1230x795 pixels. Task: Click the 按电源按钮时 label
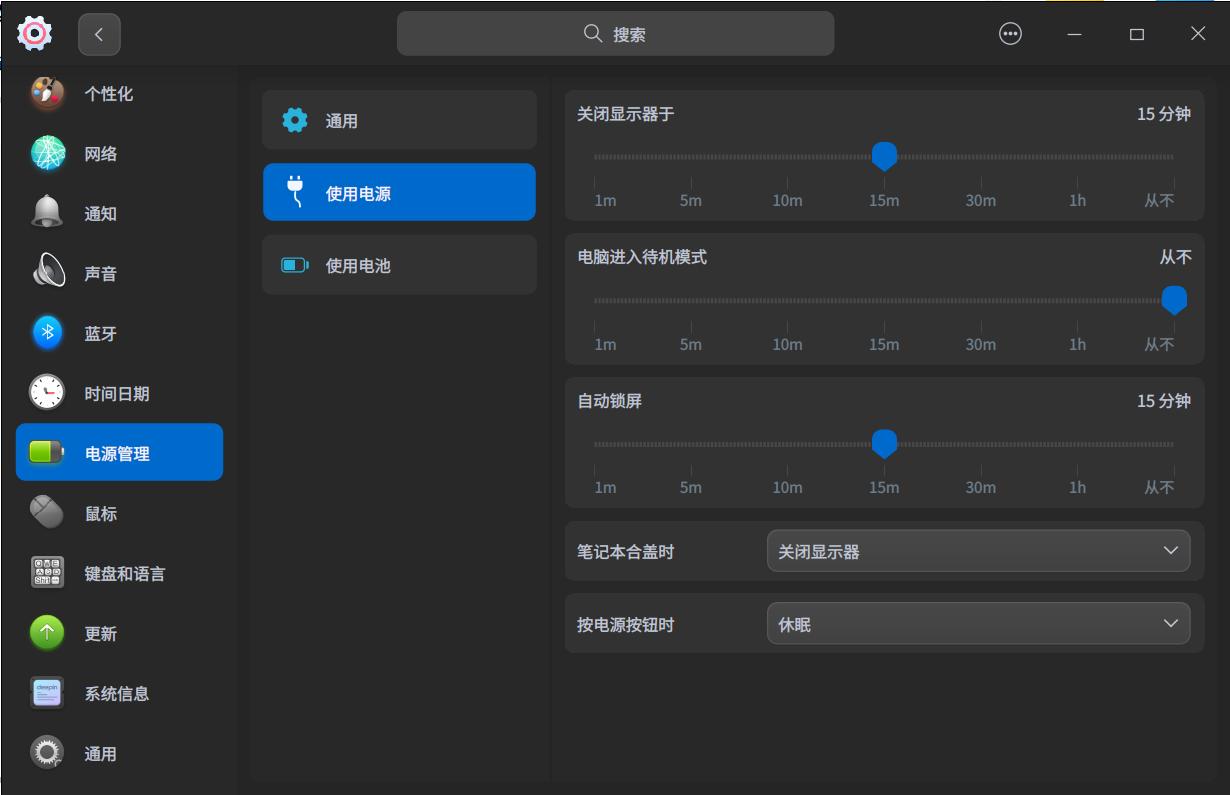tap(626, 625)
